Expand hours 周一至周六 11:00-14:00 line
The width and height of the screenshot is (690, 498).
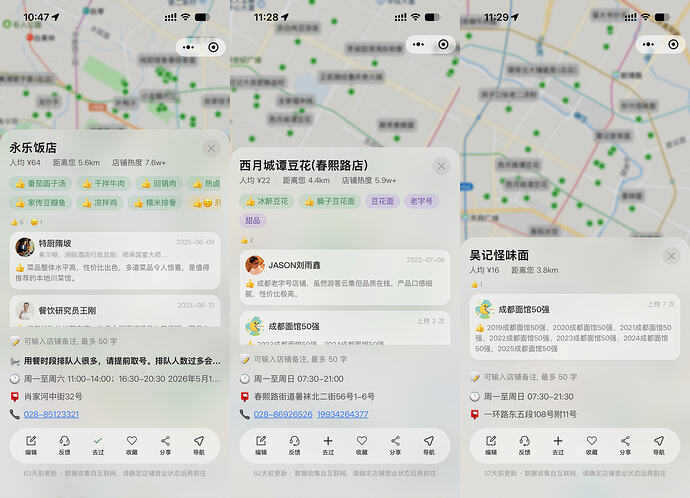[x=115, y=379]
